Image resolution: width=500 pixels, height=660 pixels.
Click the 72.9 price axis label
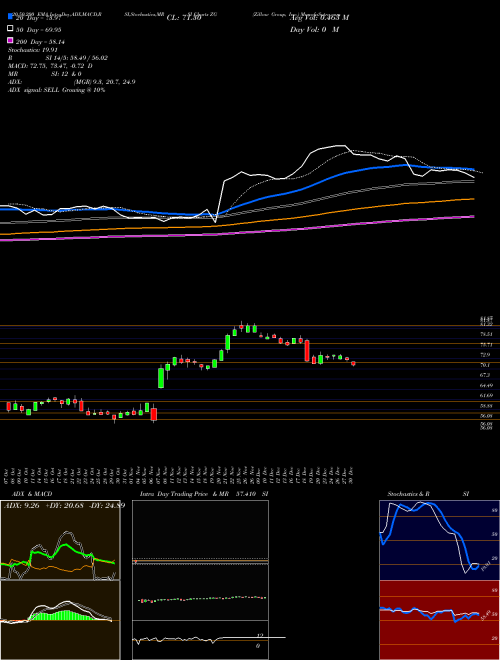[486, 355]
